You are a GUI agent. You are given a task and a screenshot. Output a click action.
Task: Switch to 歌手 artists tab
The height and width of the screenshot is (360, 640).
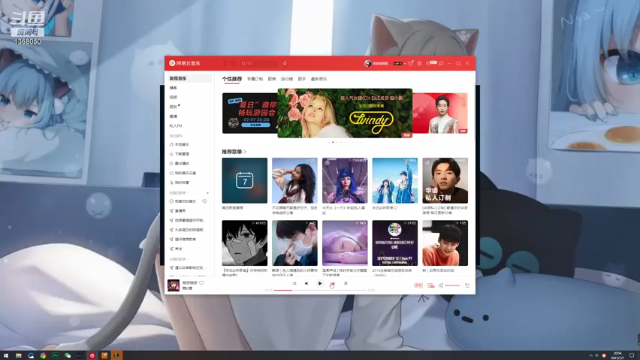click(302, 79)
